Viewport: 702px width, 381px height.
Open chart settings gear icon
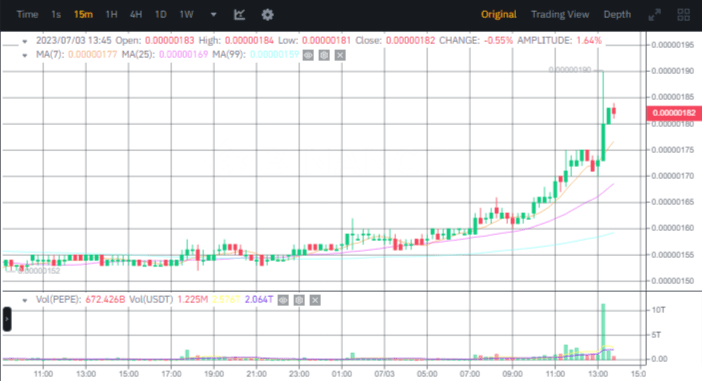267,15
